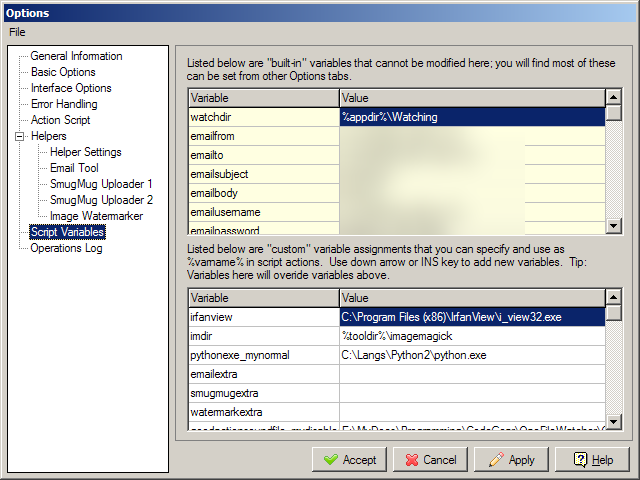Click the Help button label
The height and width of the screenshot is (480, 640).
click(602, 460)
